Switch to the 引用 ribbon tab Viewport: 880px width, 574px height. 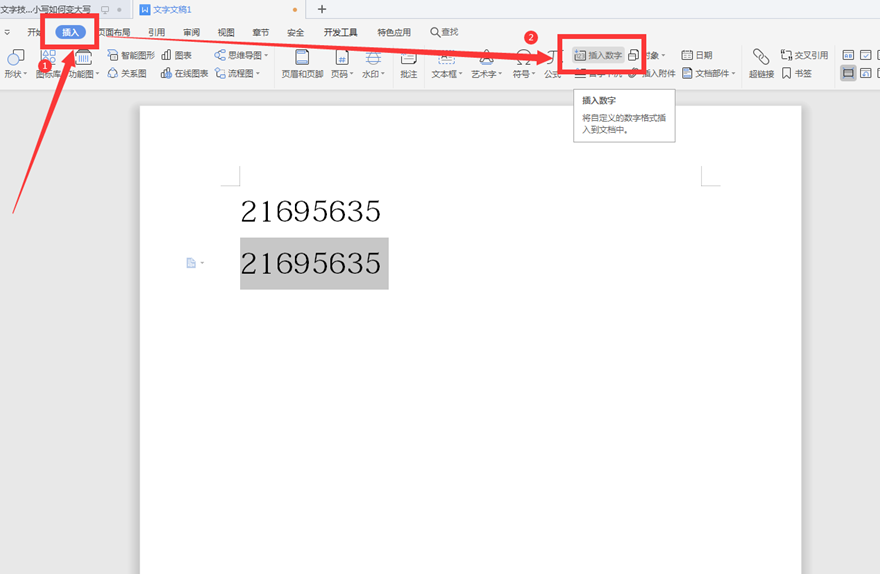click(x=157, y=32)
